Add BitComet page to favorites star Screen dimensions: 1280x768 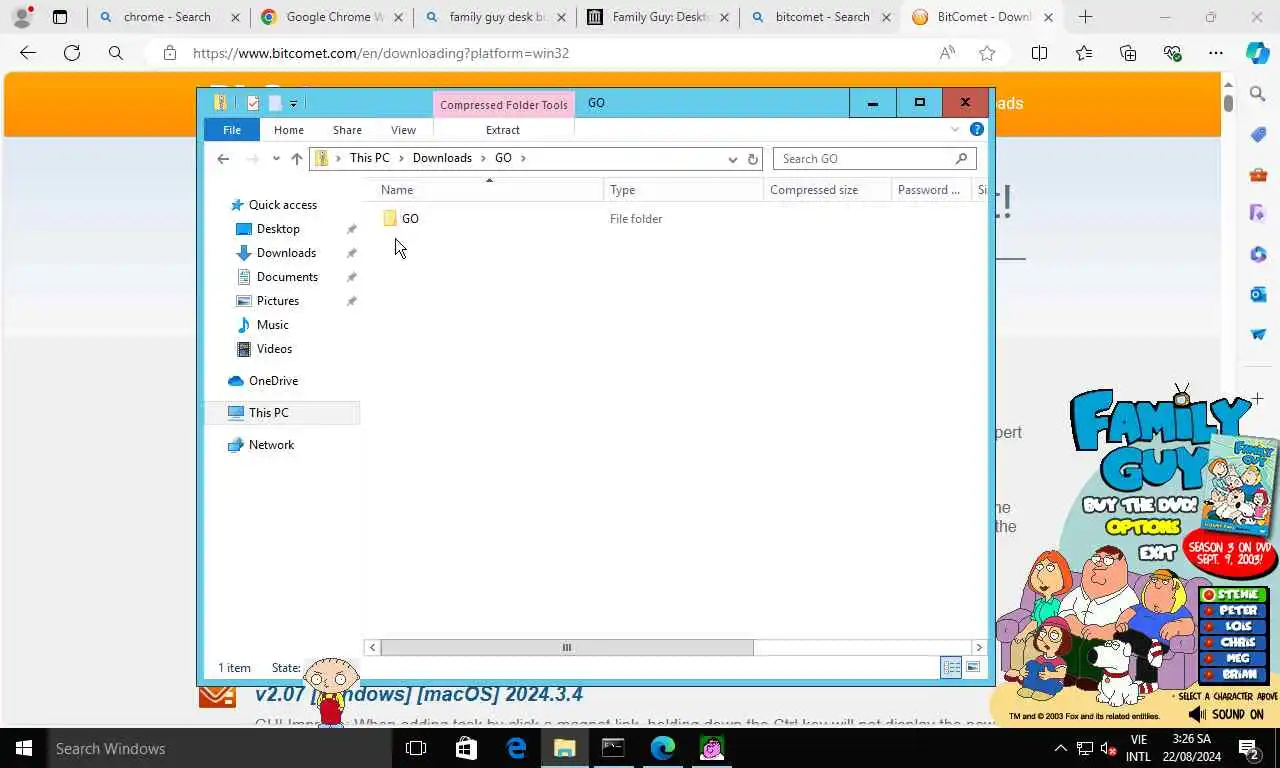(x=987, y=53)
